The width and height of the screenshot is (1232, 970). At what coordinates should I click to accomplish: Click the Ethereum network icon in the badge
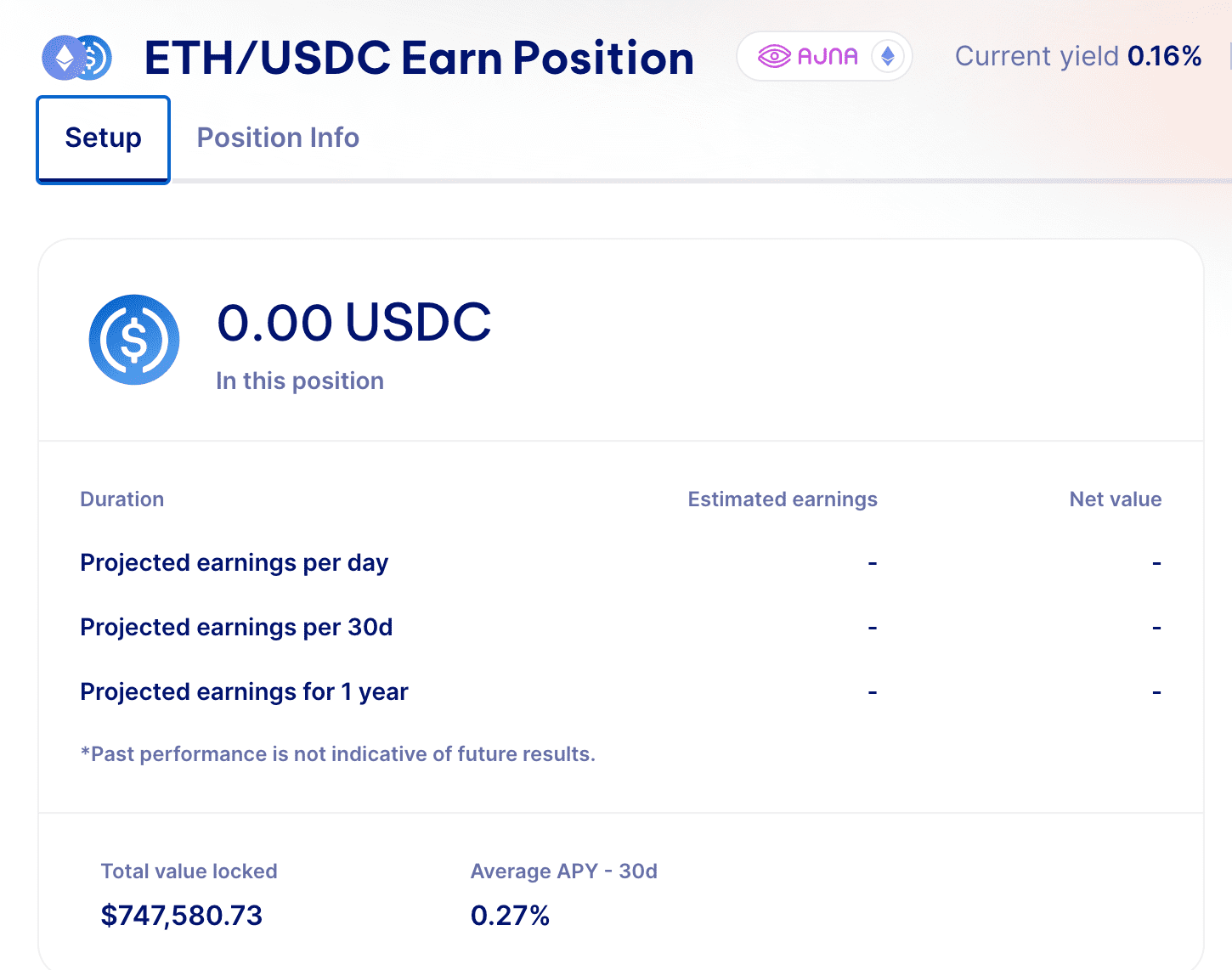coord(888,57)
